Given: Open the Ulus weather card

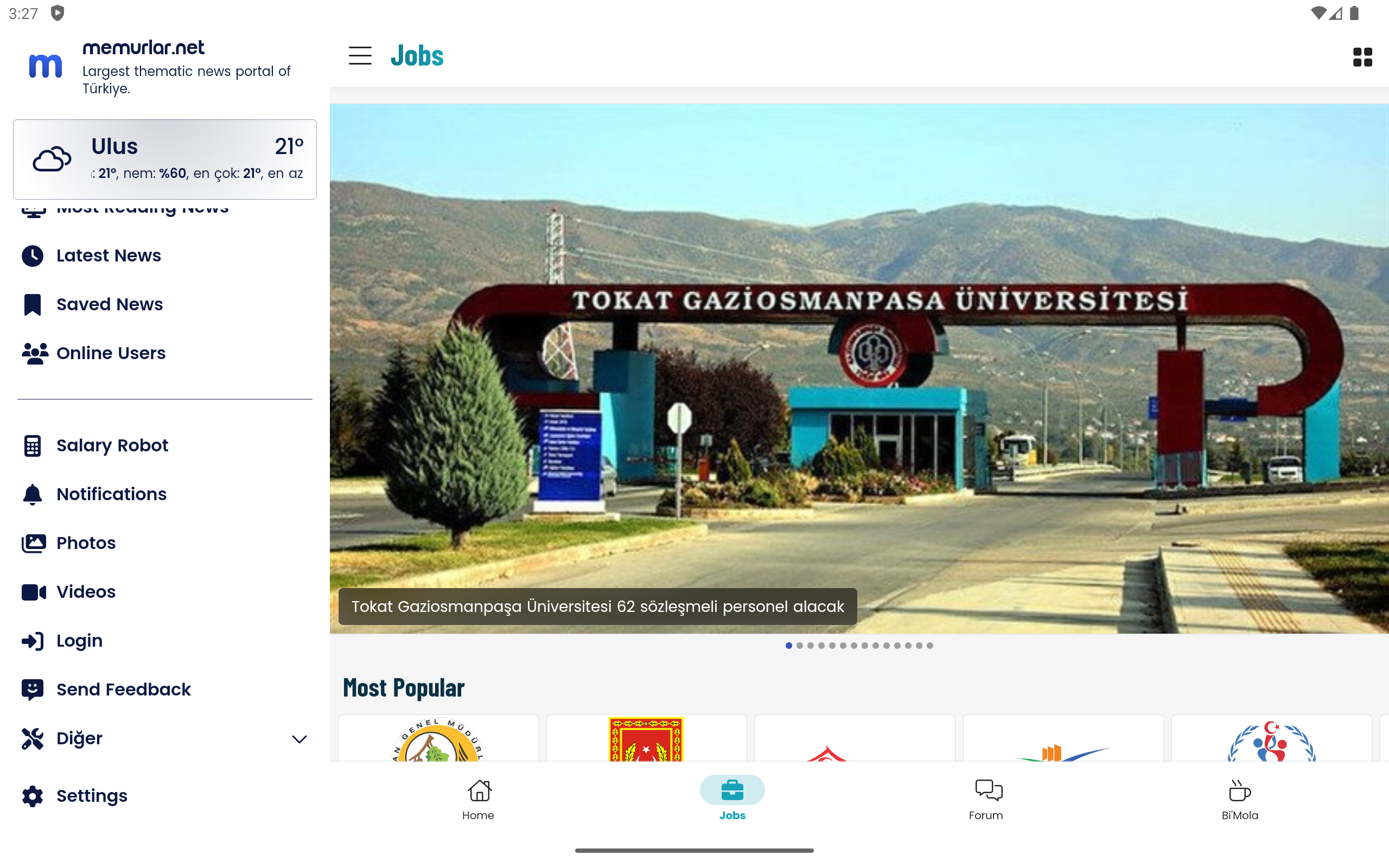Looking at the screenshot, I should pyautogui.click(x=165, y=159).
